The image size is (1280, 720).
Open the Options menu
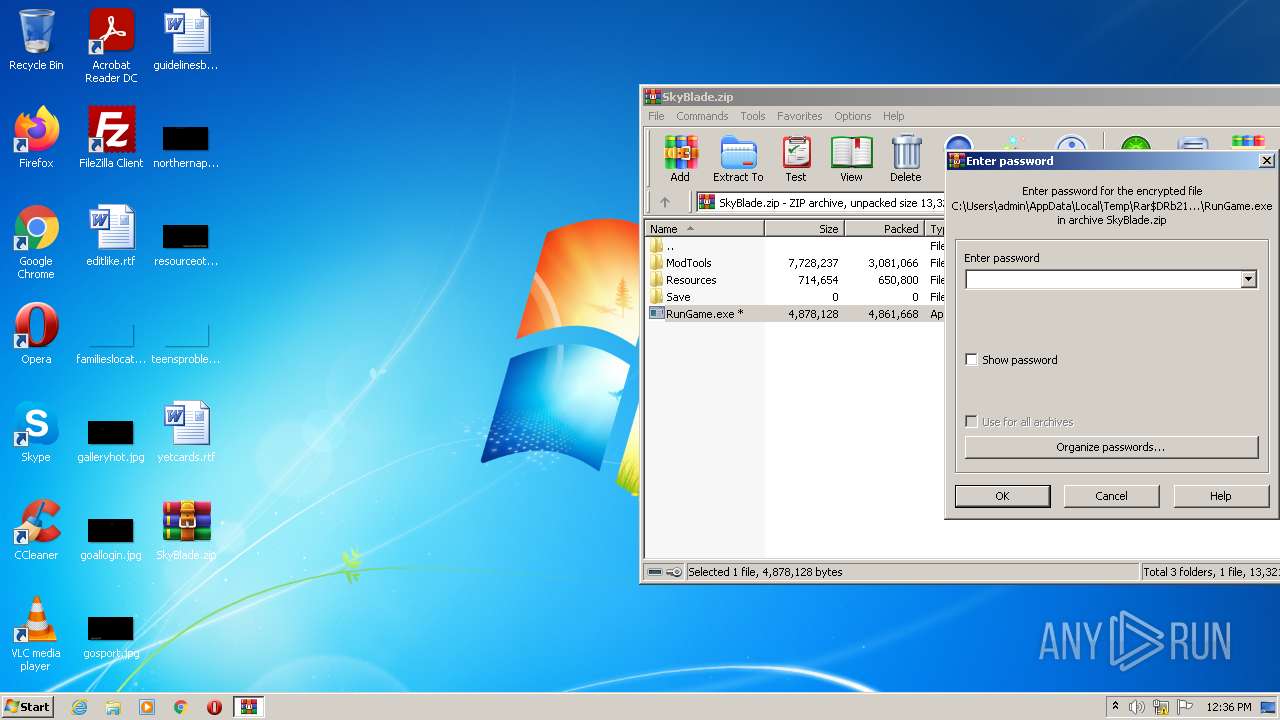[853, 116]
